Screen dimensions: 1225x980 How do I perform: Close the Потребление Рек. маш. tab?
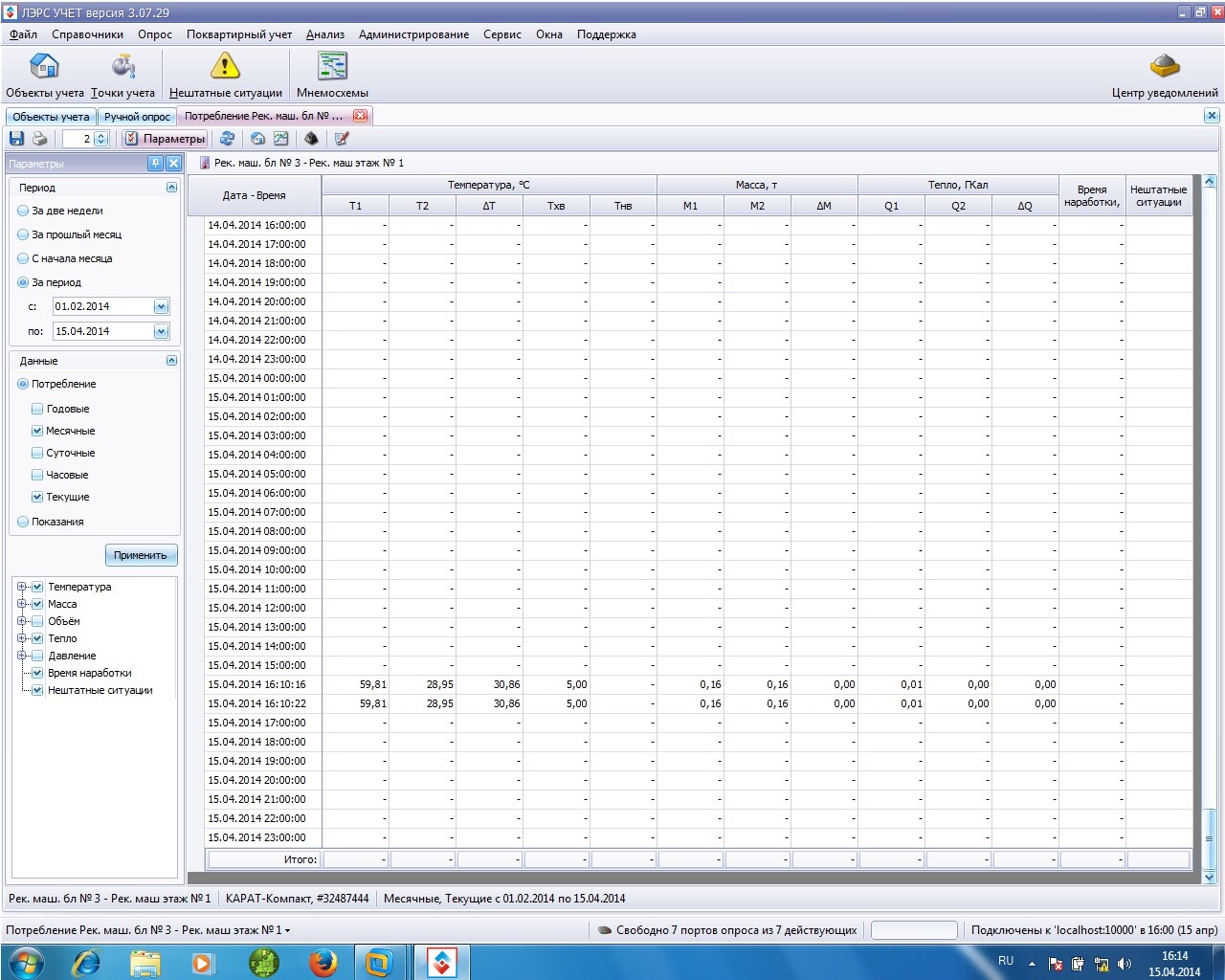coord(360,116)
